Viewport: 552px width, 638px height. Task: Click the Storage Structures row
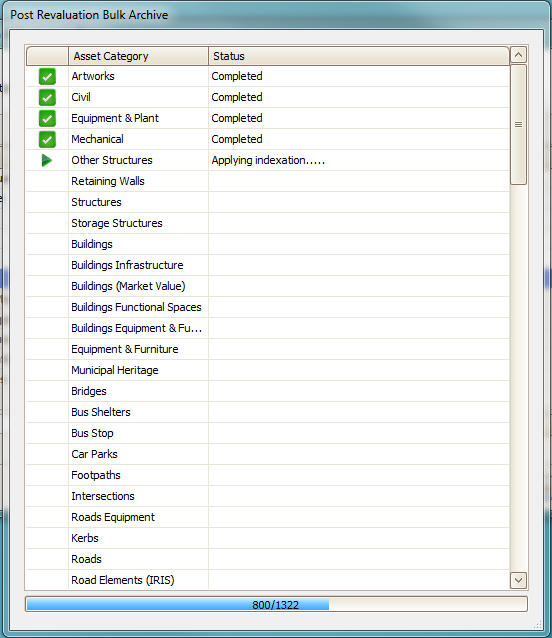tap(268, 223)
